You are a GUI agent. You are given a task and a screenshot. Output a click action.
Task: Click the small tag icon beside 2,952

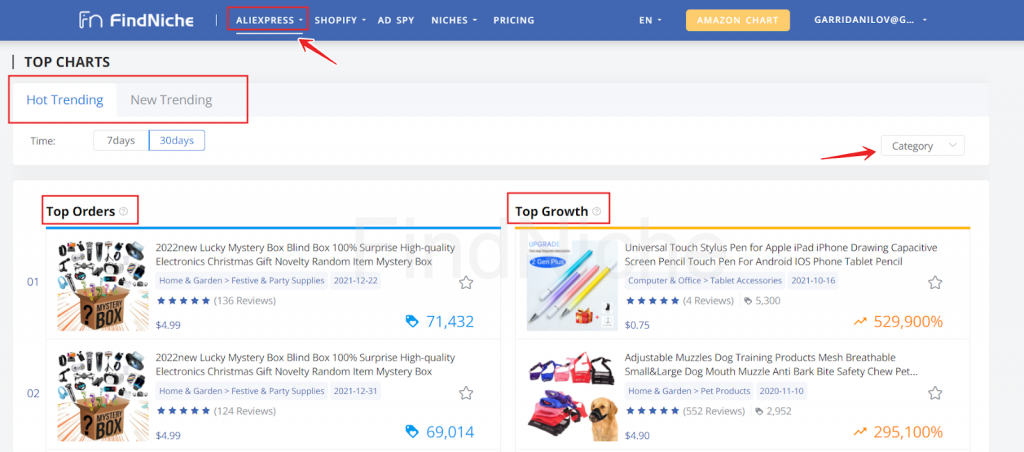(758, 412)
